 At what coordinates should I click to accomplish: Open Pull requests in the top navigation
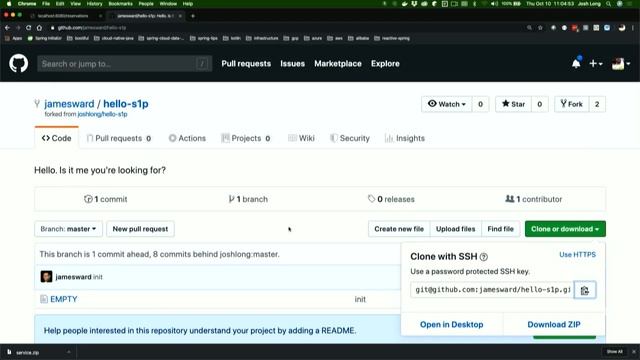pyautogui.click(x=246, y=64)
